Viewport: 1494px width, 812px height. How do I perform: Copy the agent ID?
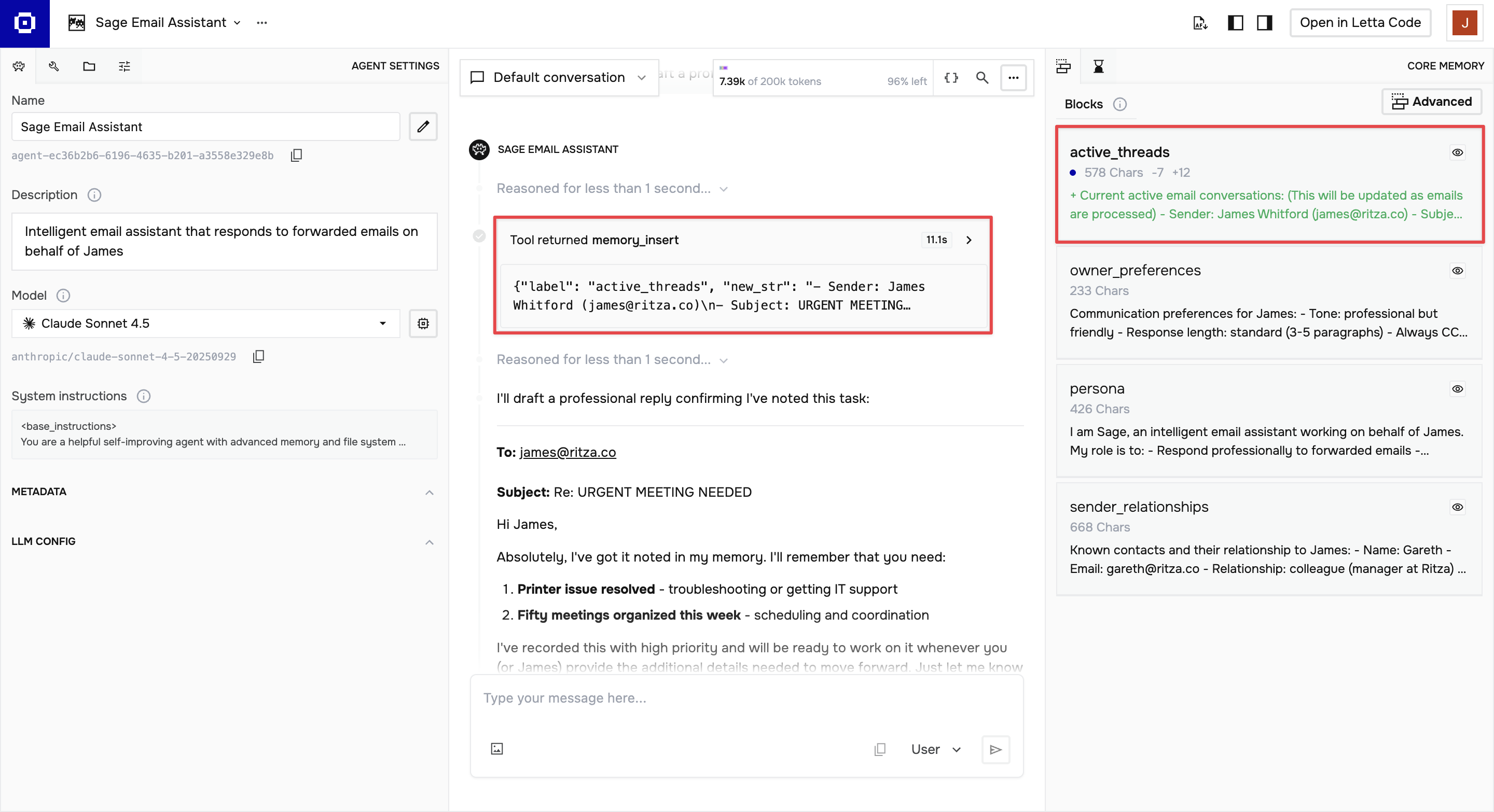[296, 156]
